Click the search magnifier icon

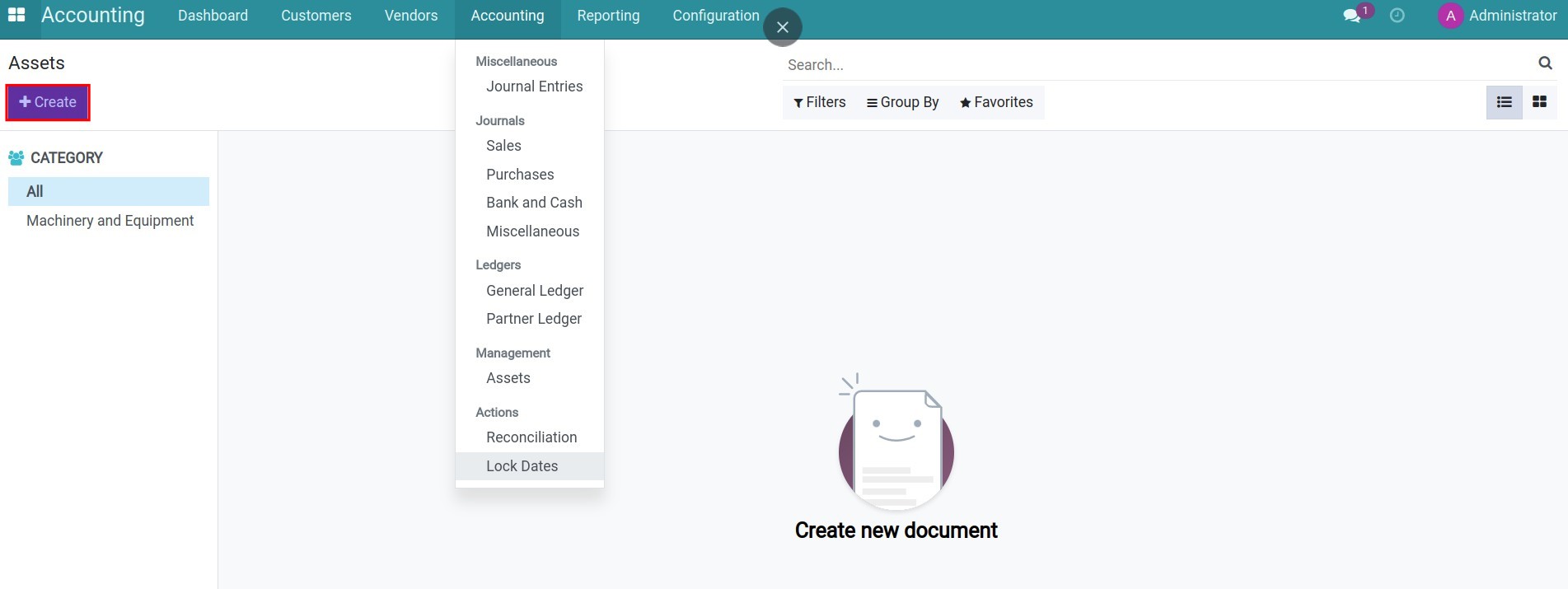tap(1545, 63)
